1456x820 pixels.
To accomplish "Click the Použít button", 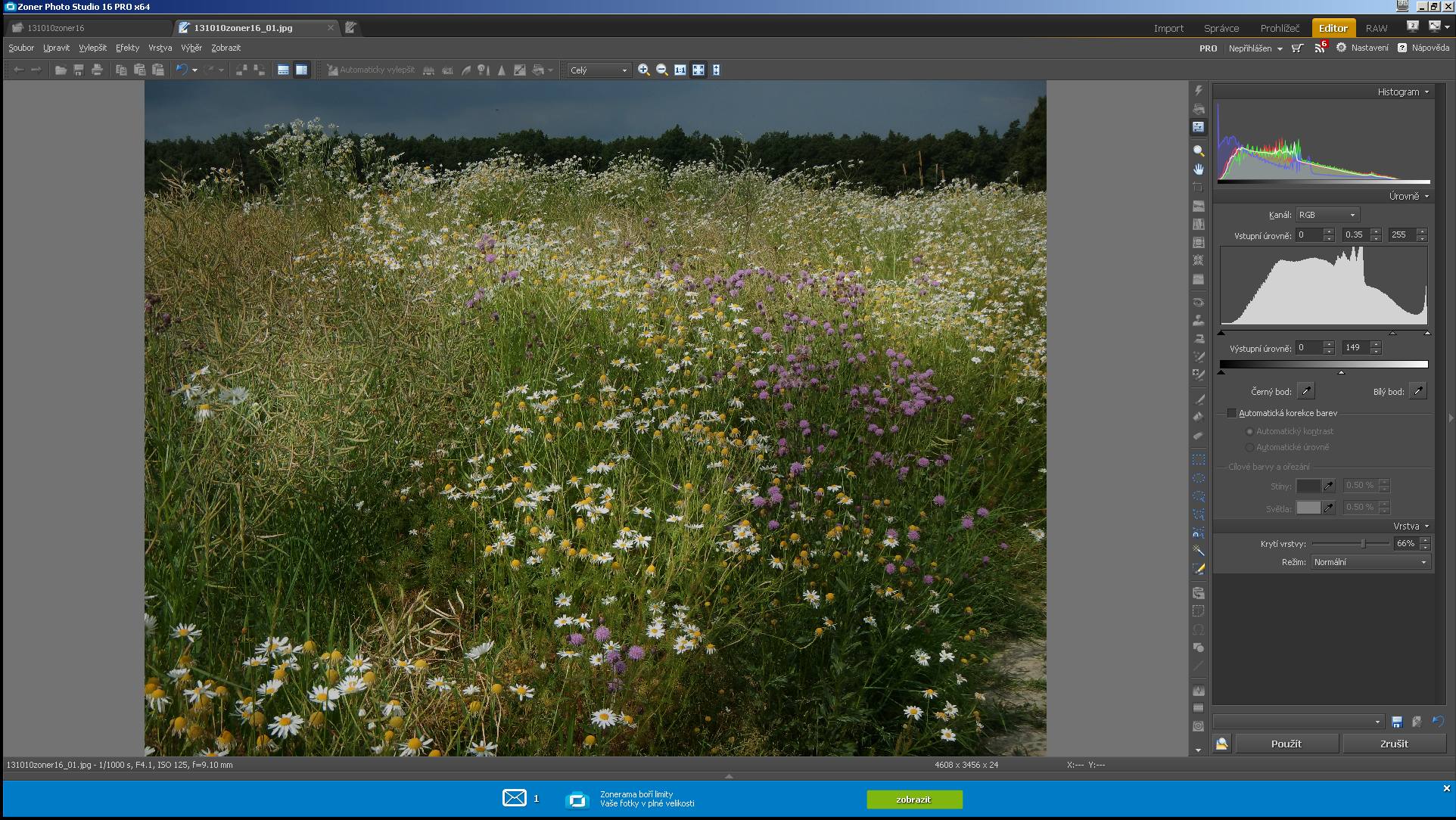I will [1286, 744].
